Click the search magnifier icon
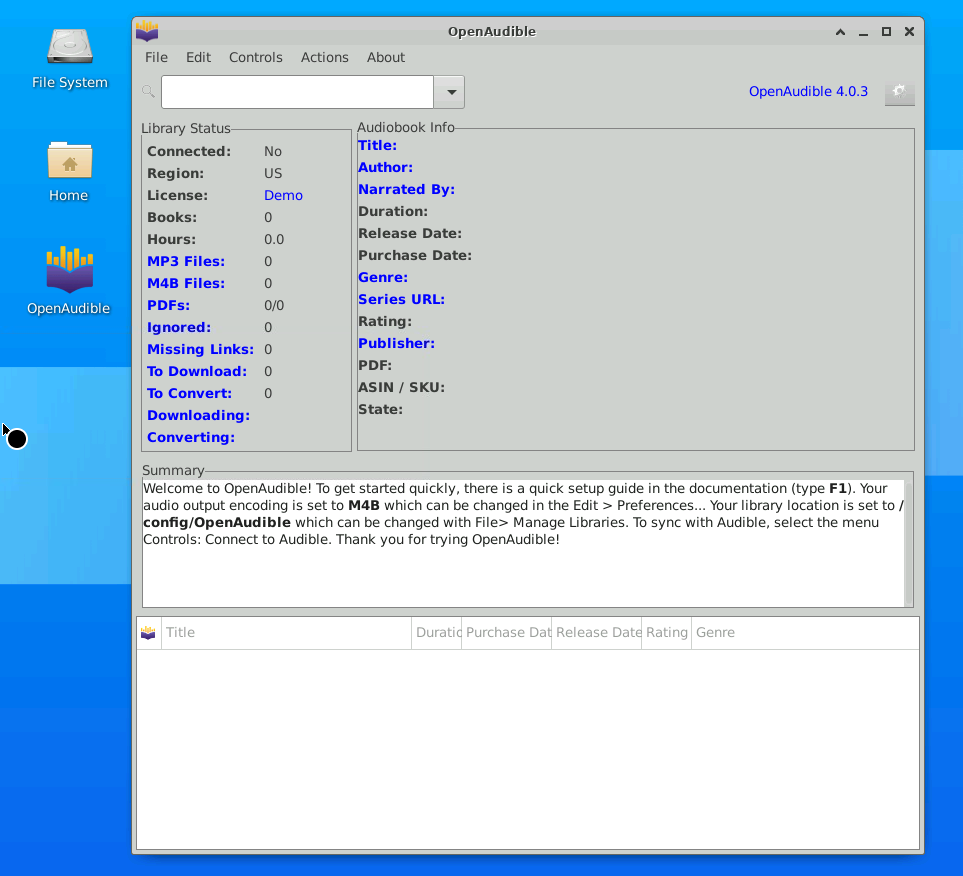 pyautogui.click(x=148, y=92)
